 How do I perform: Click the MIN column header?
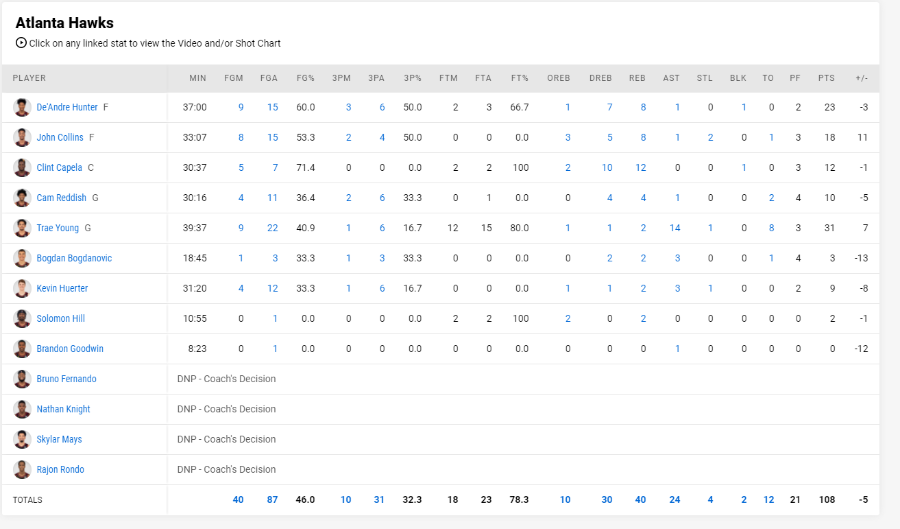pyautogui.click(x=197, y=78)
